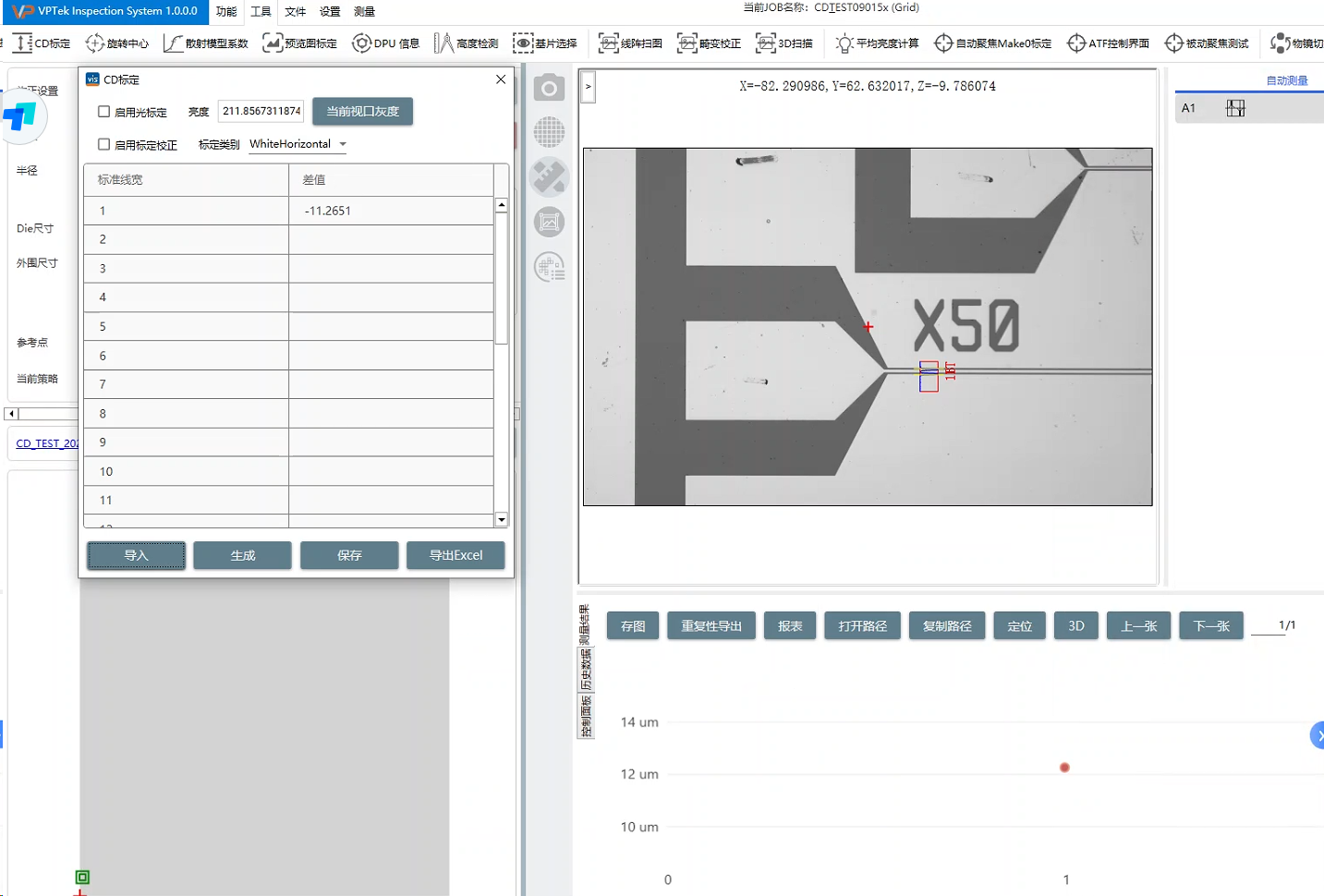
Task: Expand the '>' panel above the image
Action: coord(589,87)
